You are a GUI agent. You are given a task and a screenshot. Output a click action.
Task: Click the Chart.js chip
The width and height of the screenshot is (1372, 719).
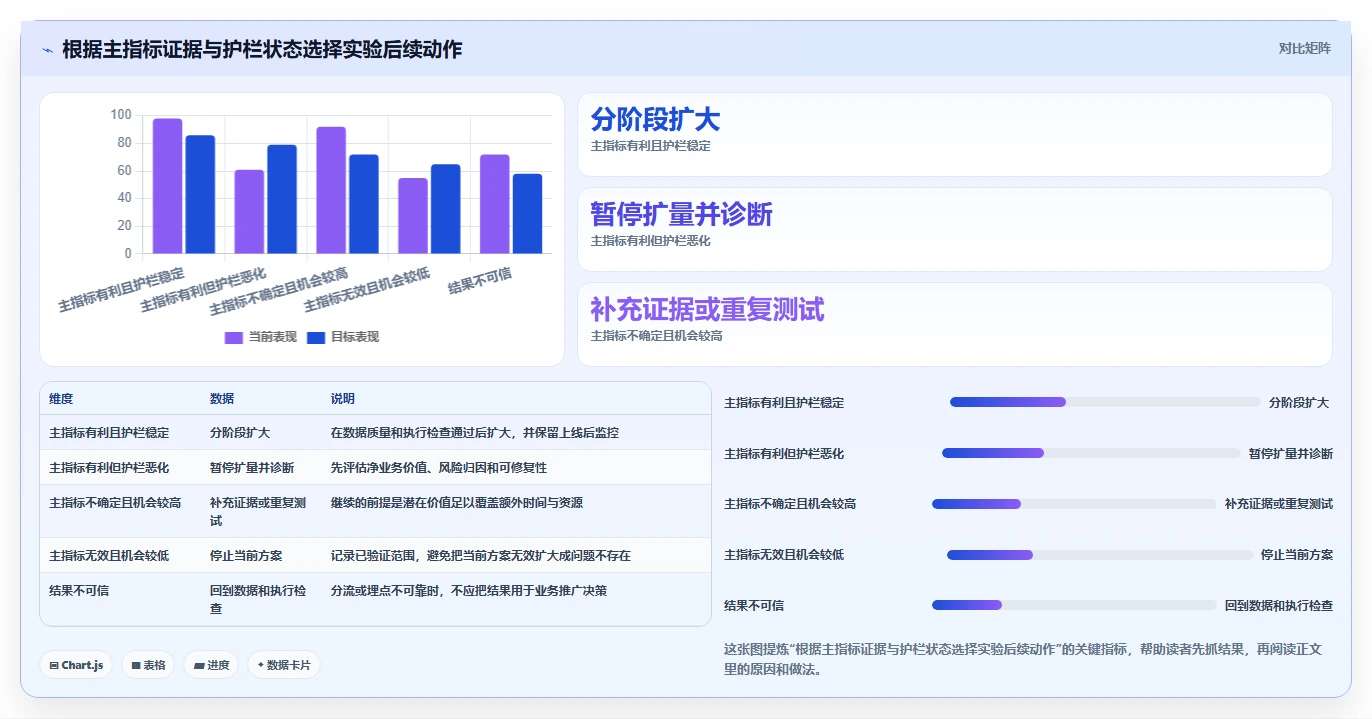click(76, 665)
